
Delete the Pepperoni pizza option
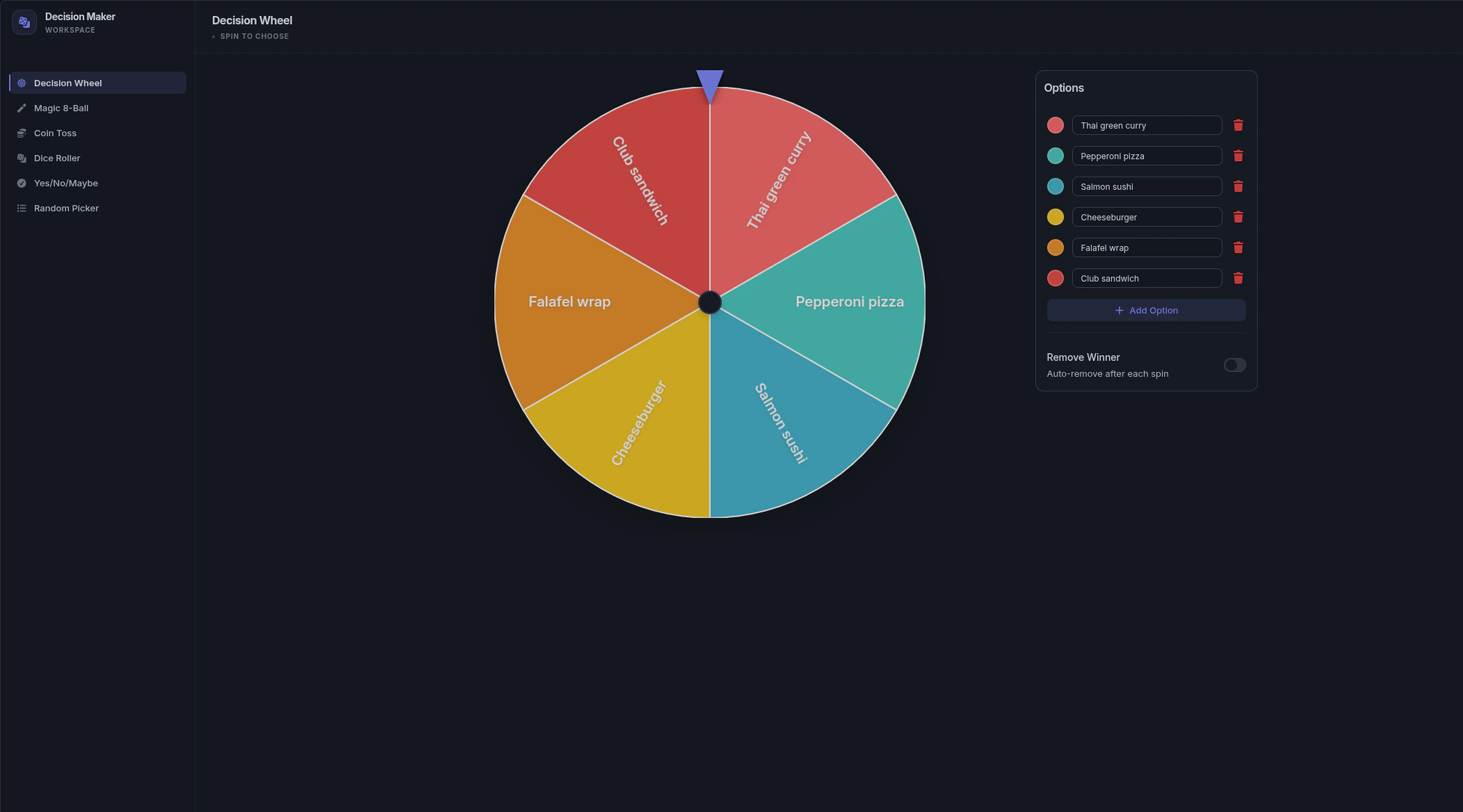click(1238, 156)
